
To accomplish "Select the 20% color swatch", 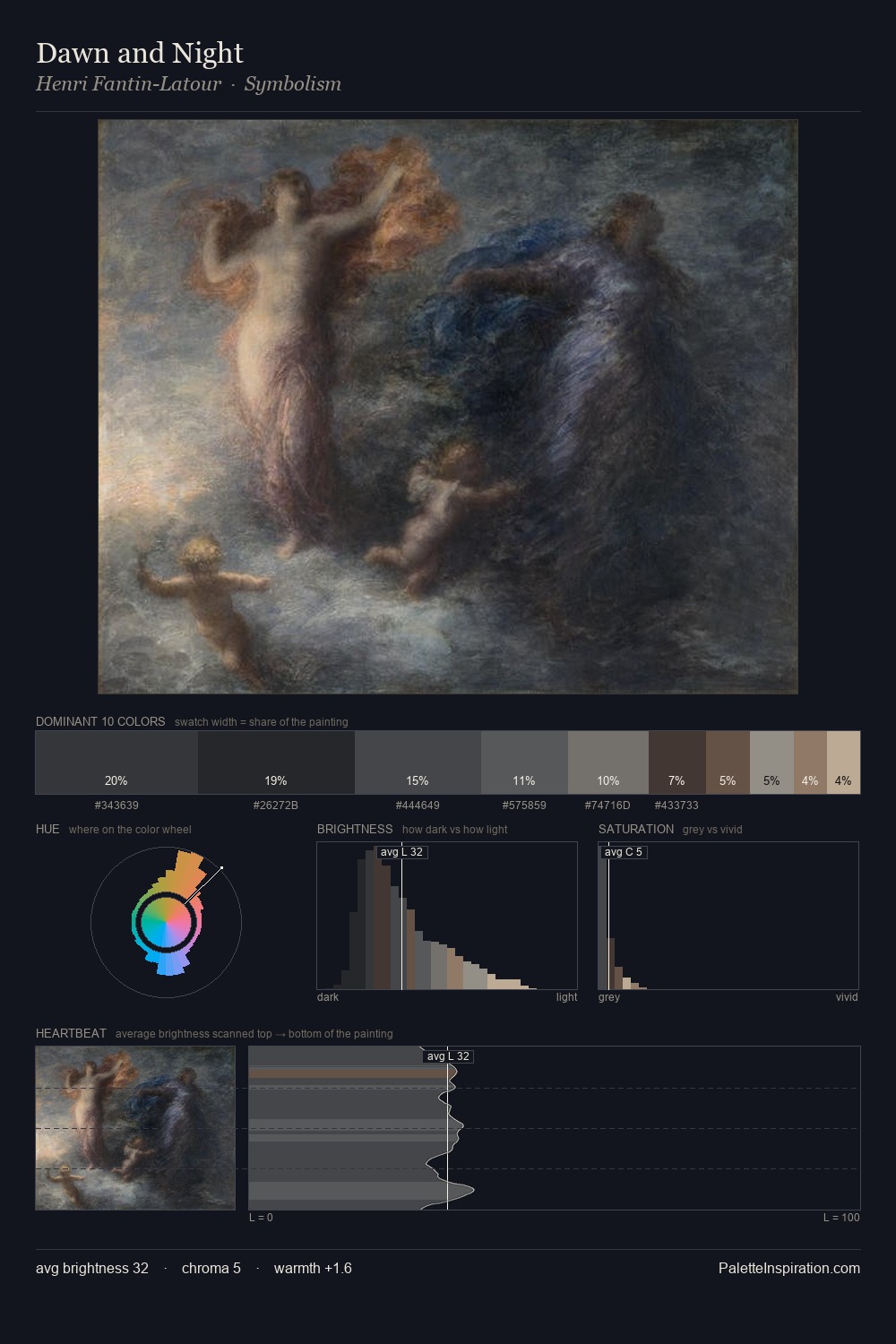I will click(116, 762).
